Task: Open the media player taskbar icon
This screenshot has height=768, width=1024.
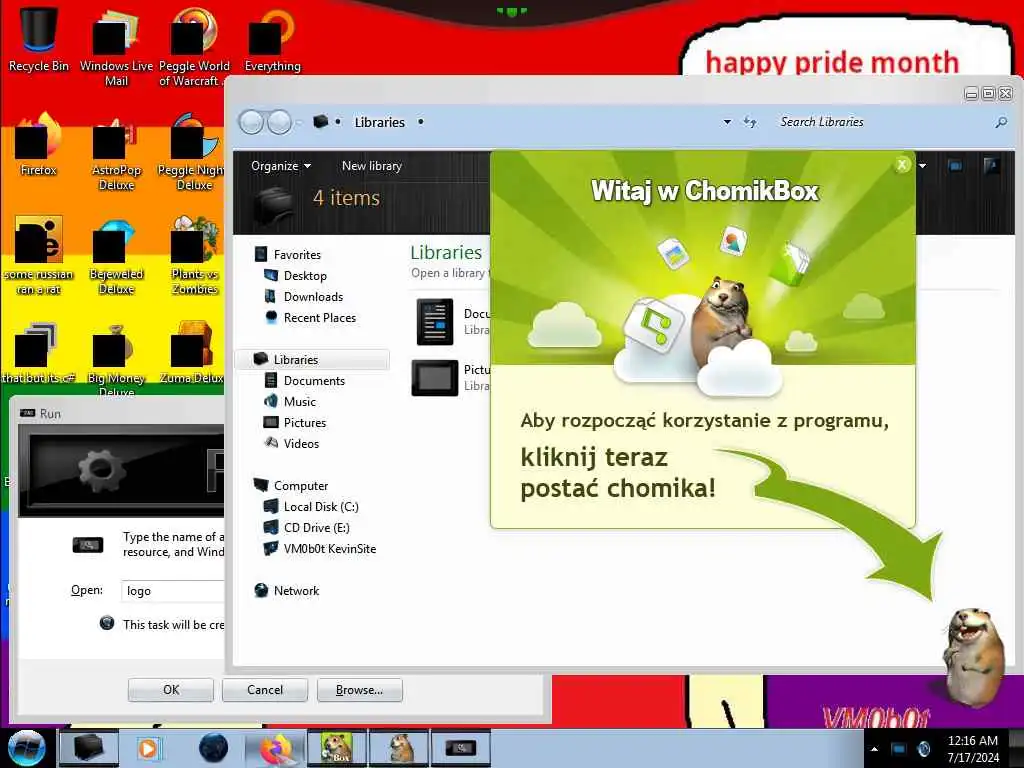Action: [148, 748]
